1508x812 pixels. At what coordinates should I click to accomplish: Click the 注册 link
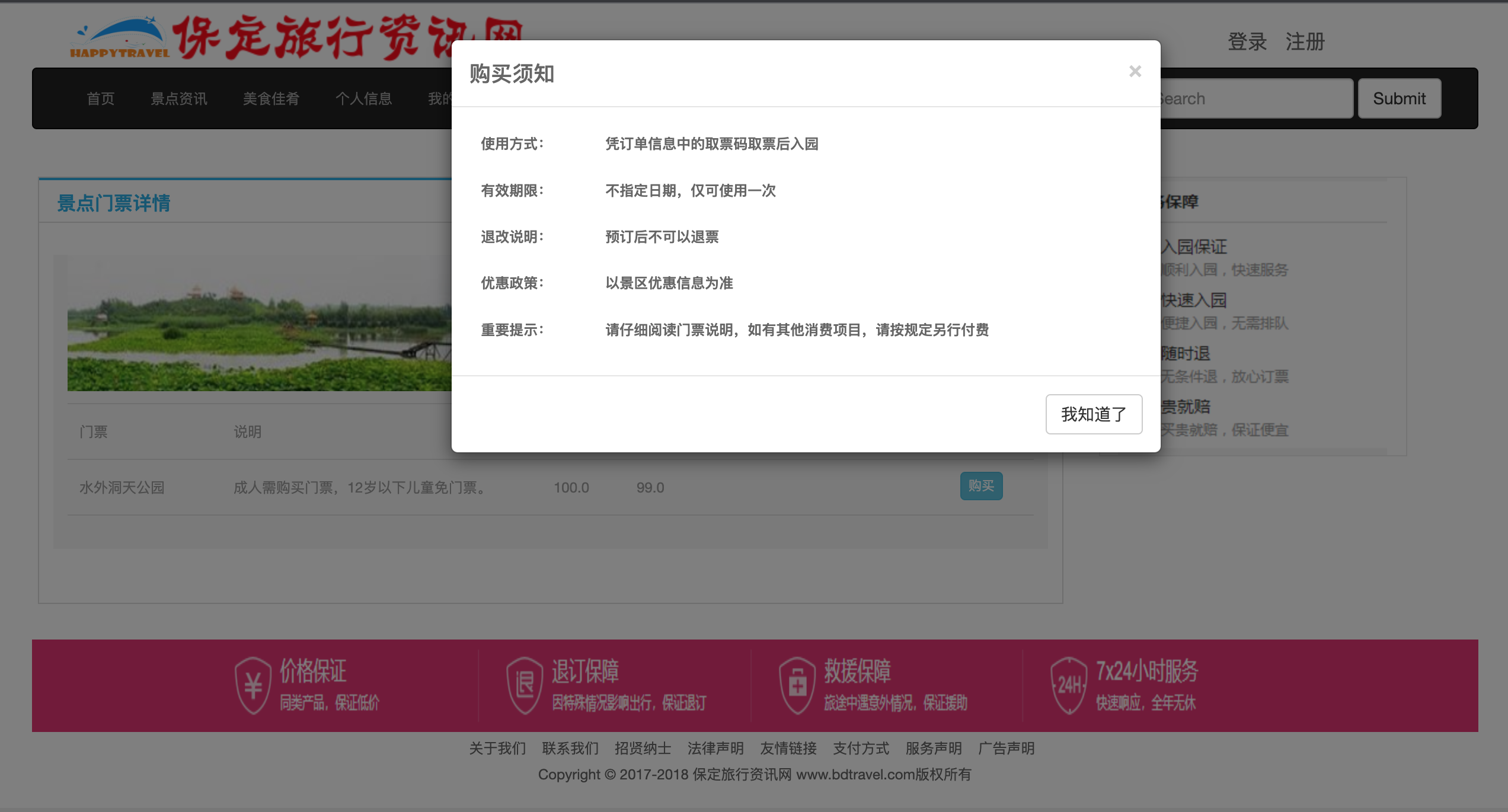pyautogui.click(x=1305, y=41)
